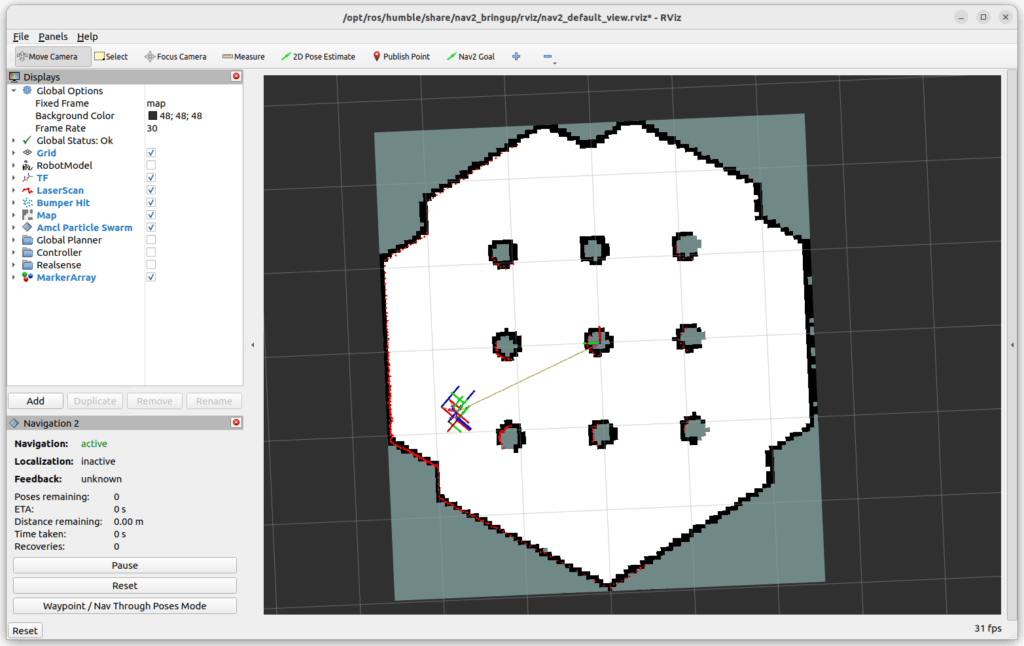Viewport: 1024px width, 646px height.
Task: Toggle the Map display checkbox
Action: pyautogui.click(x=151, y=215)
